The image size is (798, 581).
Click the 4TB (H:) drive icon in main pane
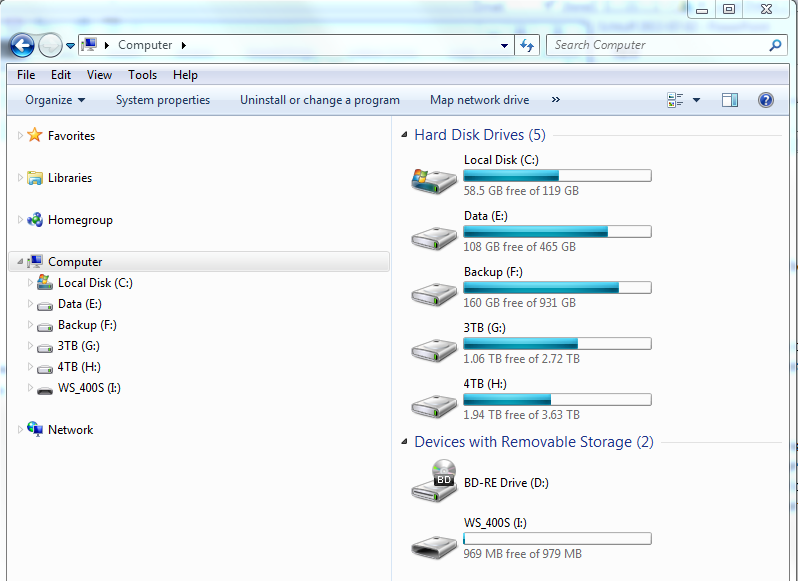coord(434,405)
